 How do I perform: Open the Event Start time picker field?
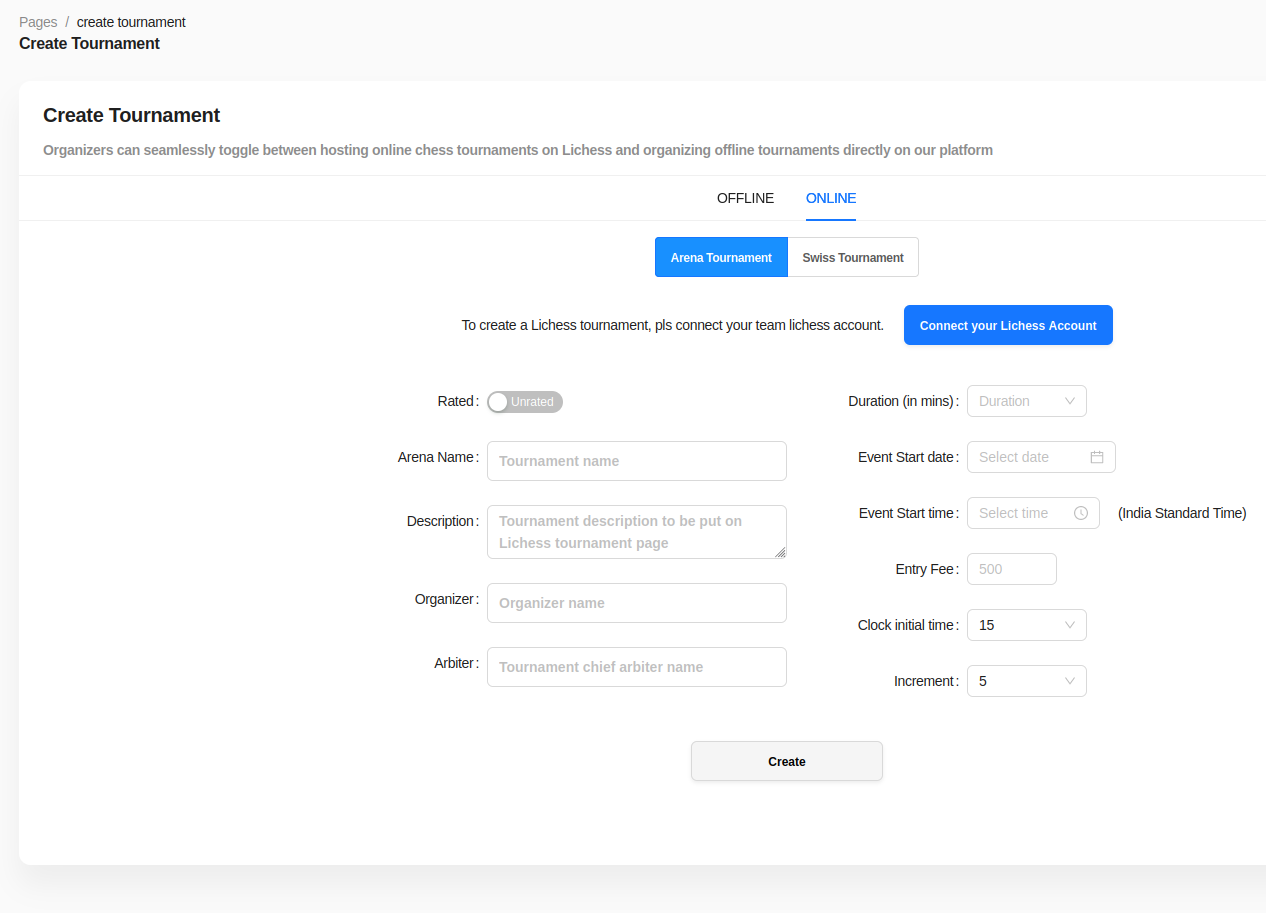point(1033,513)
